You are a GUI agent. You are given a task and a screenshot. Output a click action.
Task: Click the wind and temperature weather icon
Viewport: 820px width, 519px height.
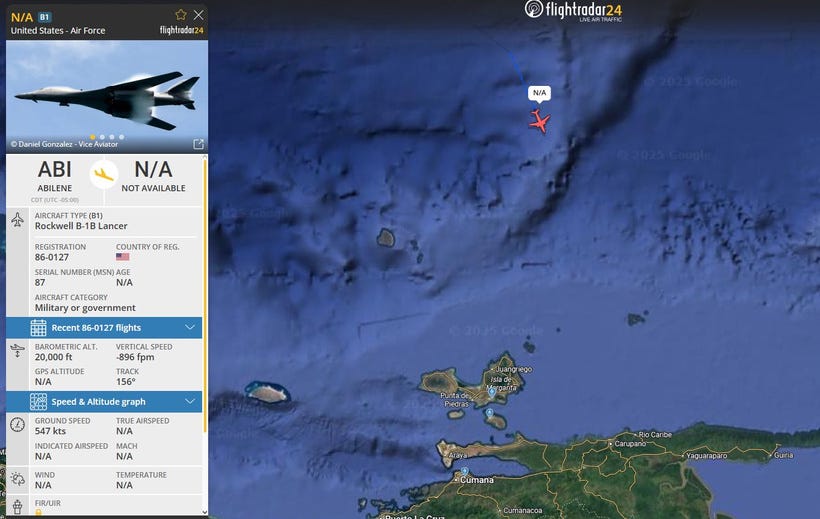17,479
